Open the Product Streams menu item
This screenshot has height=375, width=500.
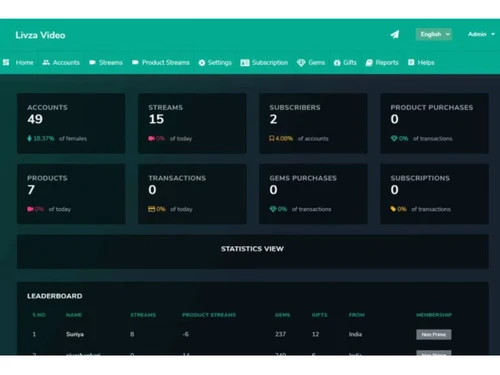tap(166, 62)
